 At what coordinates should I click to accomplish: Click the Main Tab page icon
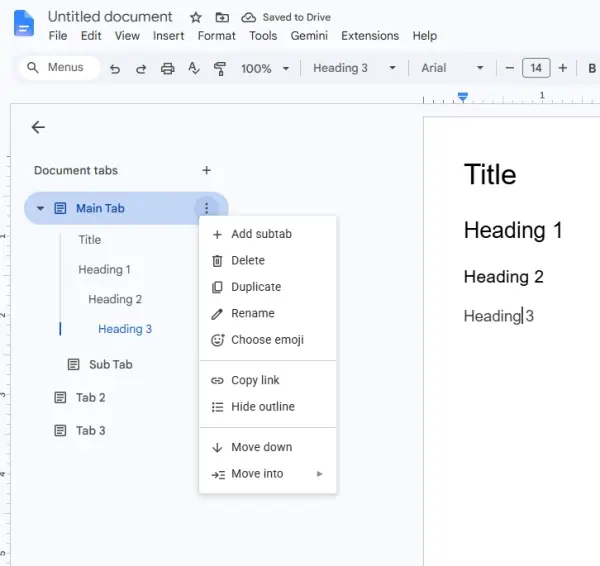click(60, 208)
